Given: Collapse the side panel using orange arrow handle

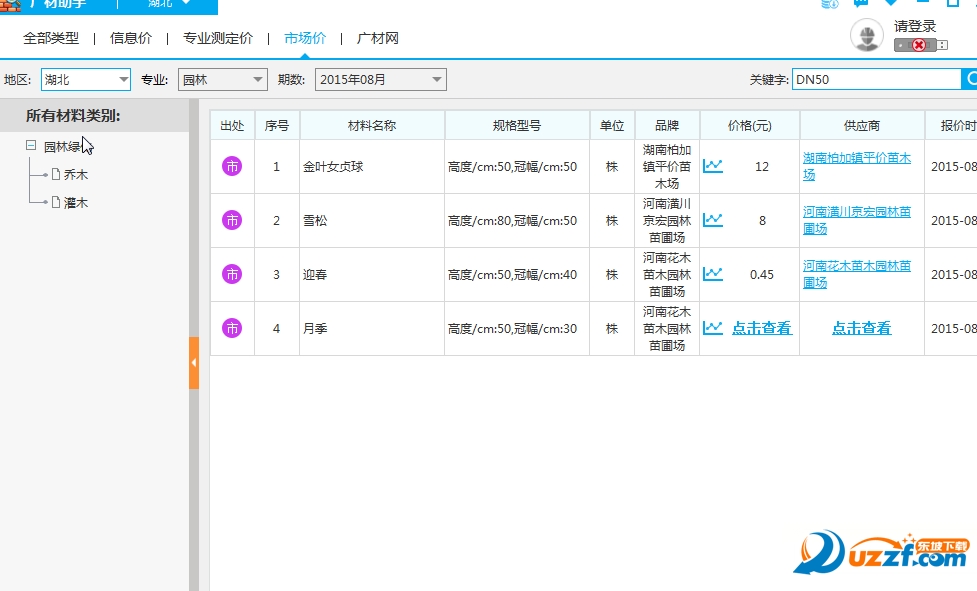Looking at the screenshot, I should click(194, 362).
